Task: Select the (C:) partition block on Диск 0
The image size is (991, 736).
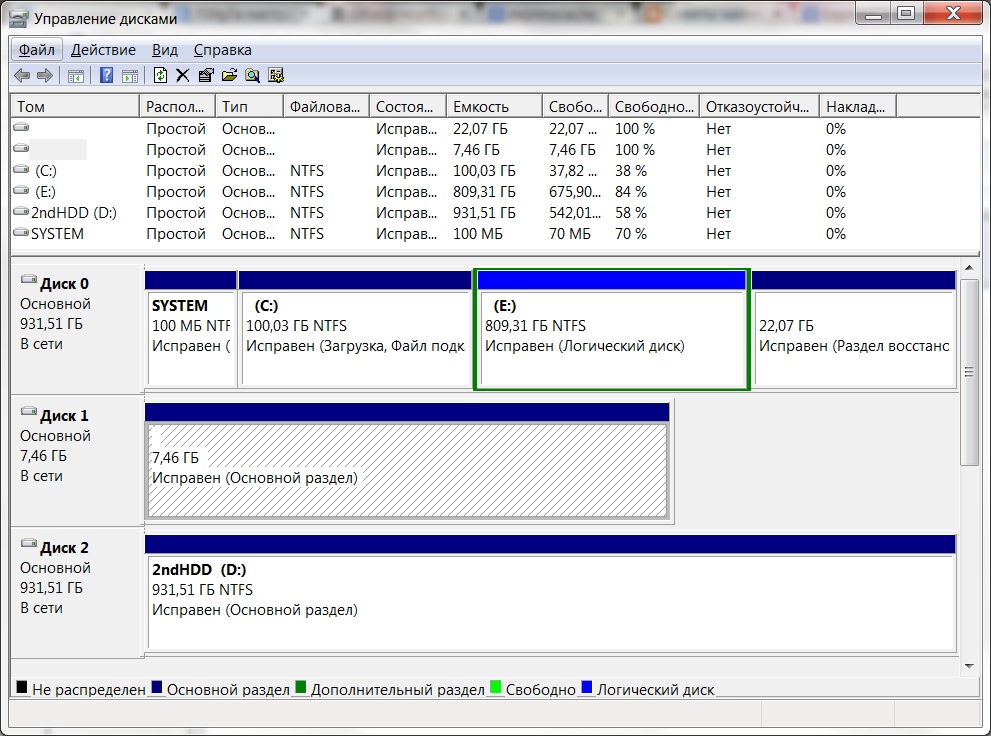Action: [x=355, y=337]
